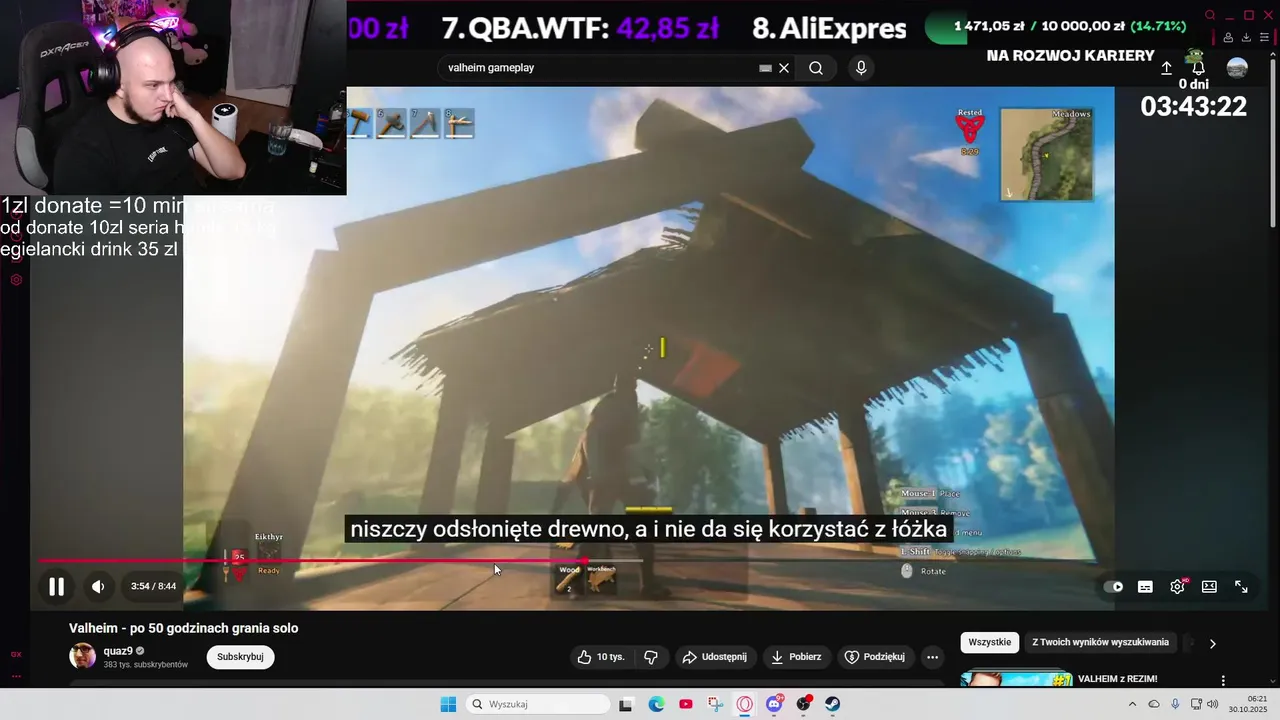The height and width of the screenshot is (720, 1280).
Task: Switch to Opera GX on the taskbar
Action: [745, 704]
